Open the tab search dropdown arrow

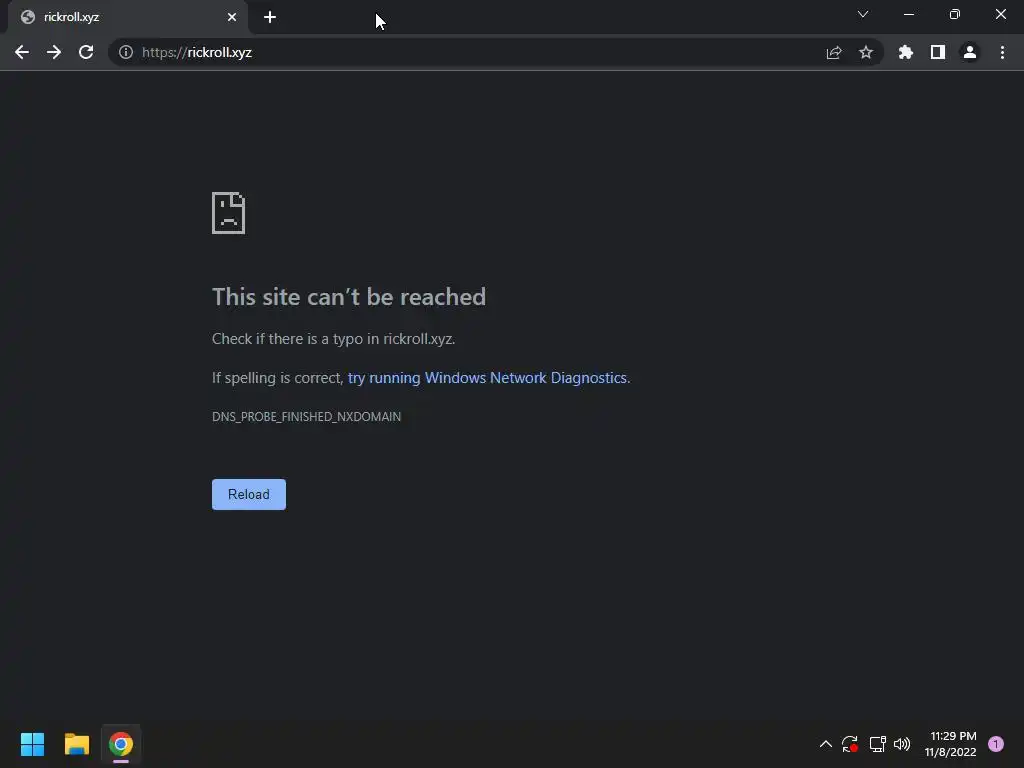pyautogui.click(x=863, y=14)
